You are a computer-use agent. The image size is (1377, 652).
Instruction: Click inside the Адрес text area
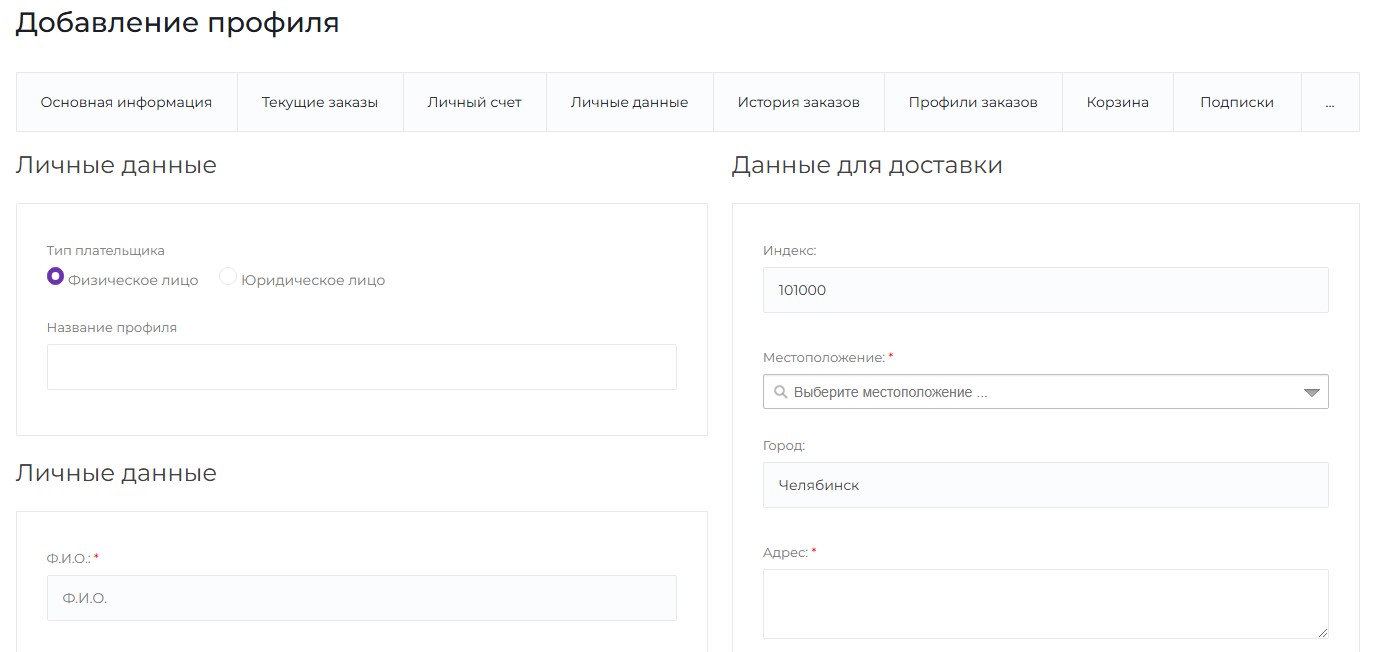(1045, 600)
